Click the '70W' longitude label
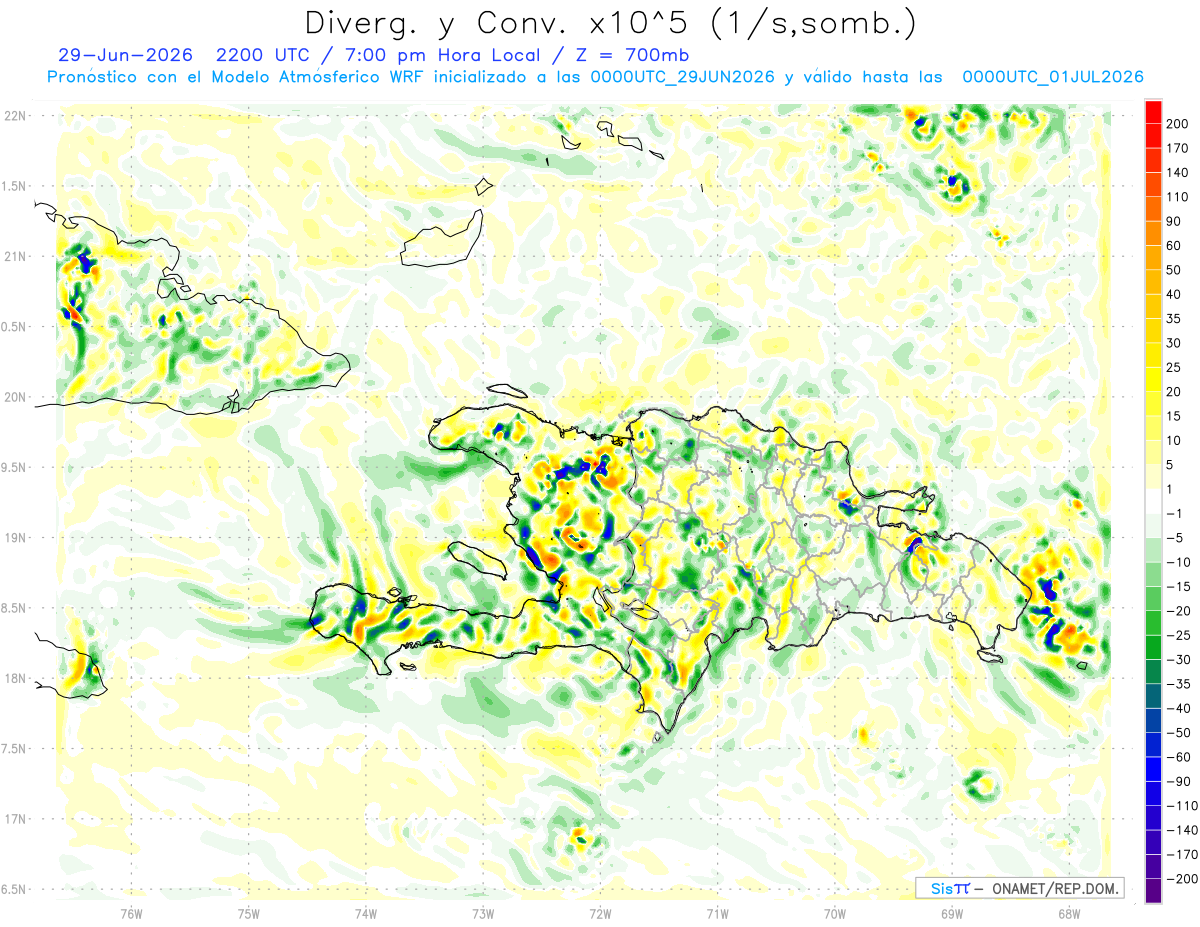The image size is (1200, 927). coord(834,913)
